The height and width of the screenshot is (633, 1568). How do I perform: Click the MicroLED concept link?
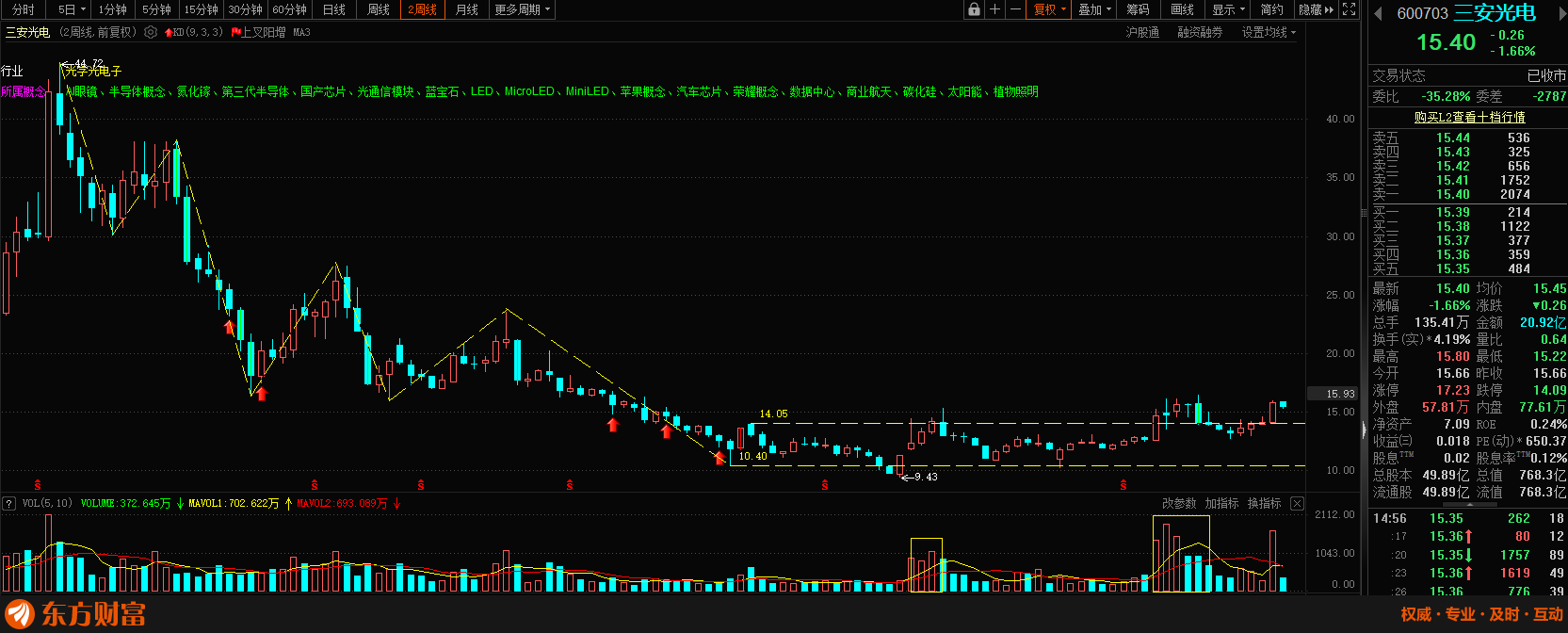pyautogui.click(x=529, y=91)
